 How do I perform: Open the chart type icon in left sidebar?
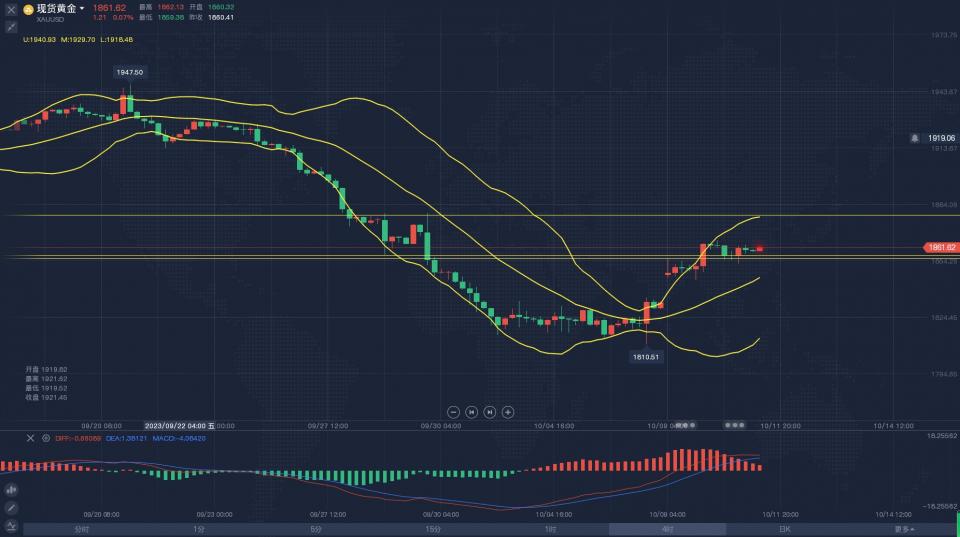point(11,490)
